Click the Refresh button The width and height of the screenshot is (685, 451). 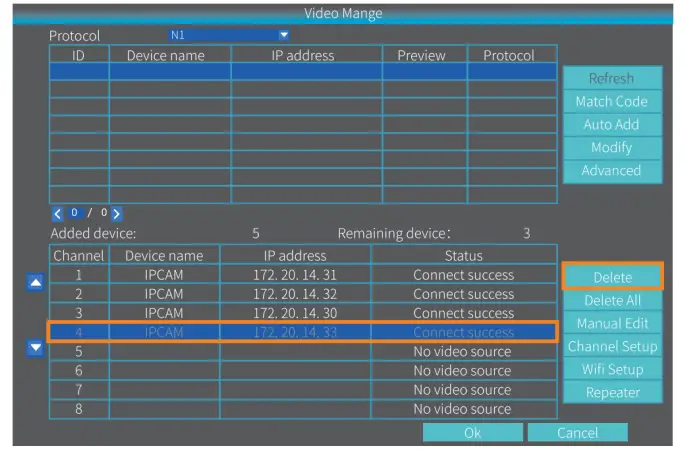612,78
